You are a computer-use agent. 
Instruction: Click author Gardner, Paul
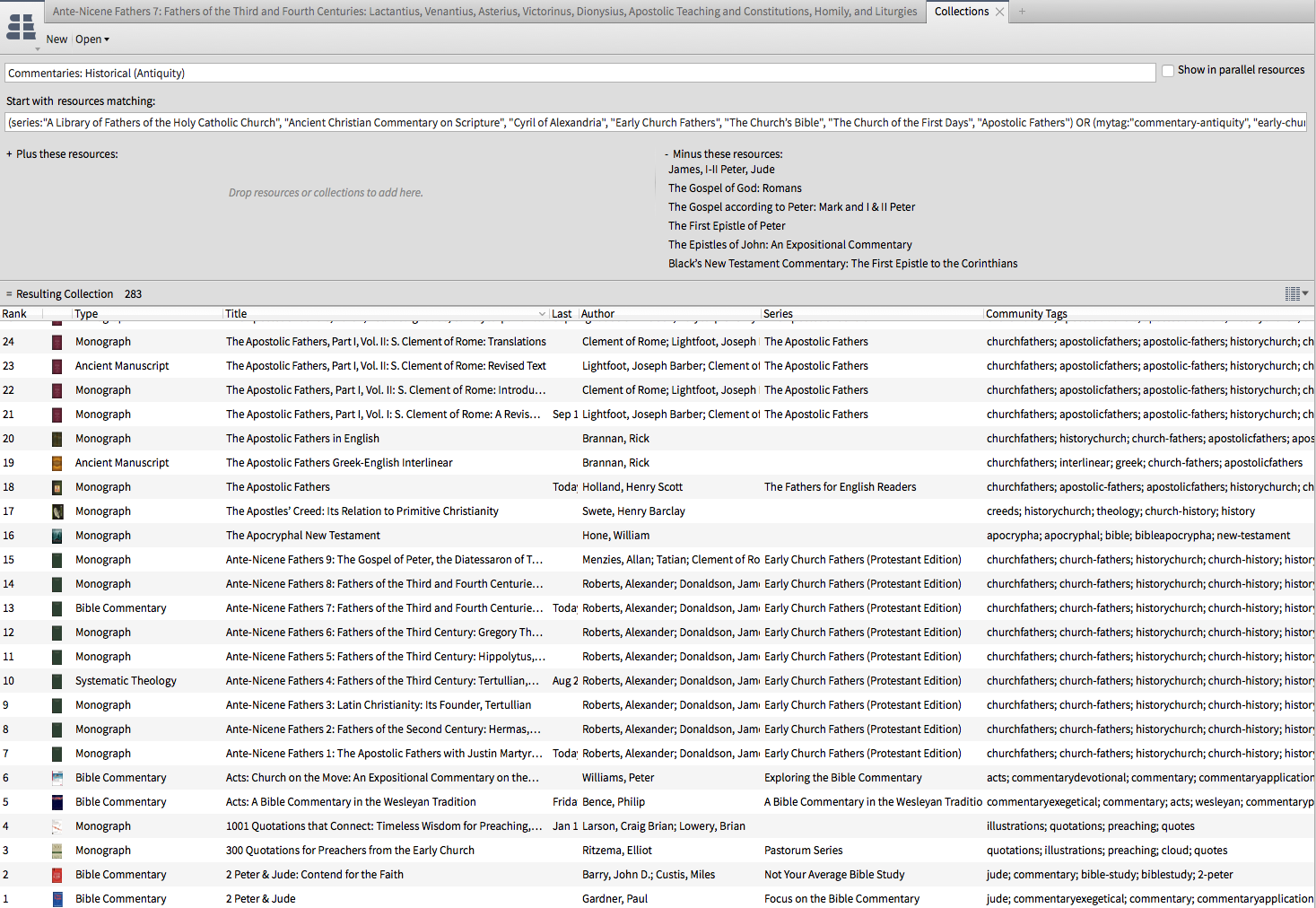[614, 899]
